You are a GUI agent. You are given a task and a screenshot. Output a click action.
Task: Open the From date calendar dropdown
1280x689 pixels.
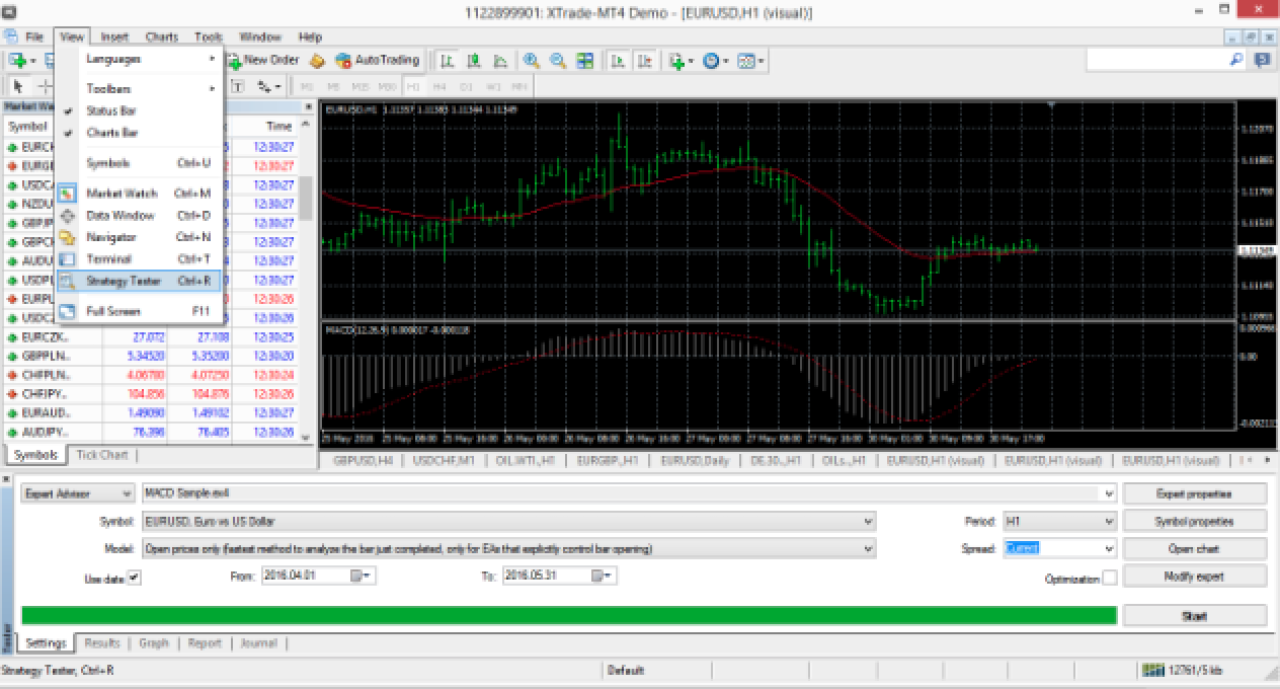click(362, 575)
